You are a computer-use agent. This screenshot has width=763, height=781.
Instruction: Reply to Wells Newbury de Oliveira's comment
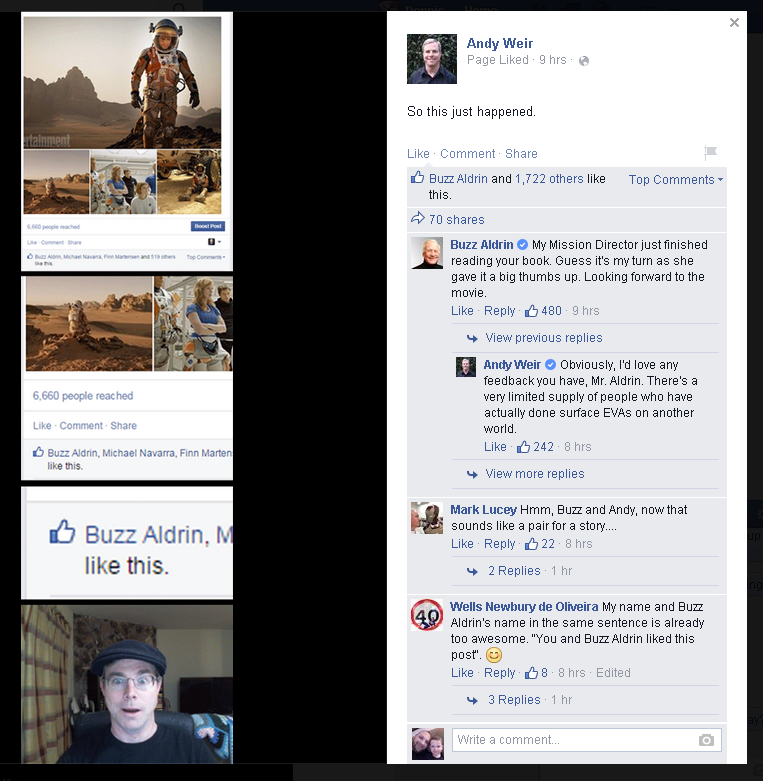click(500, 673)
